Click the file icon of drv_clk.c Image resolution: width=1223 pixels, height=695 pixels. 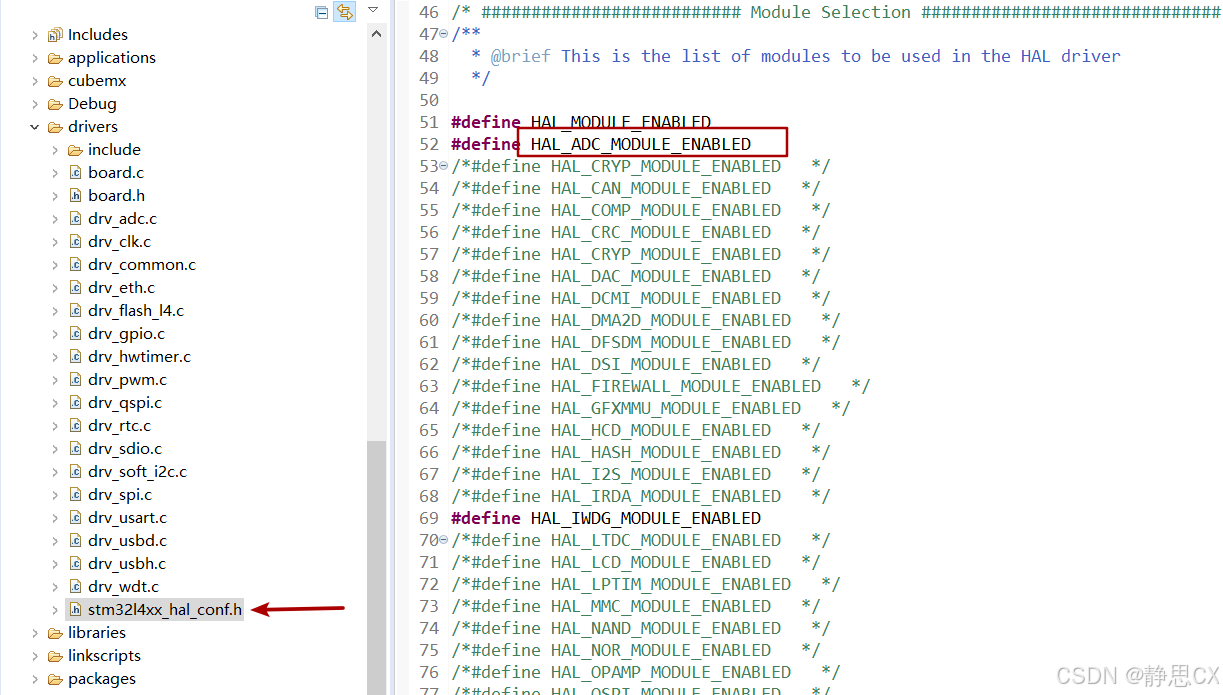click(x=75, y=242)
